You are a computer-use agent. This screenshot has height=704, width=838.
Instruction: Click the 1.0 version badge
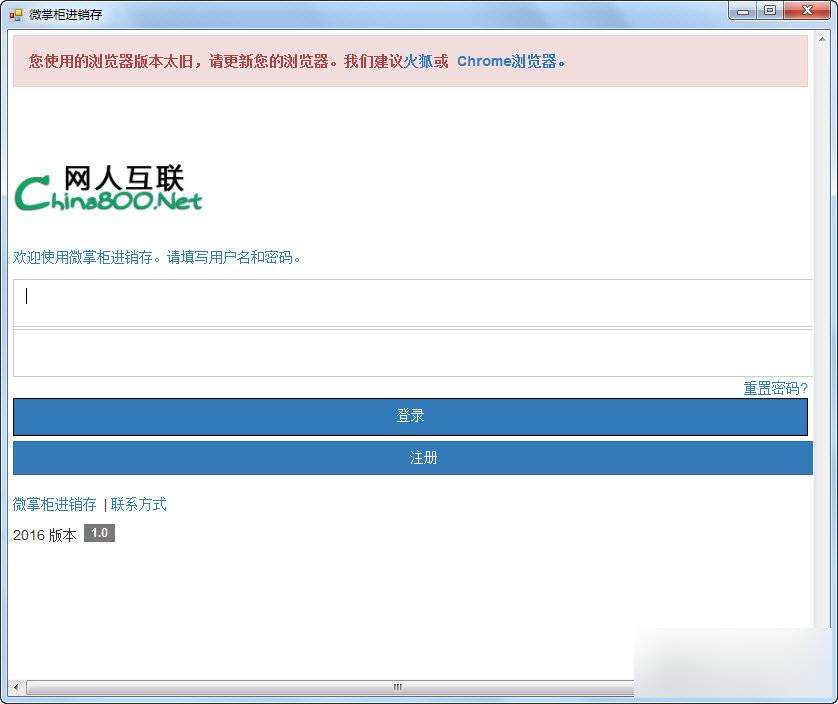click(x=99, y=534)
